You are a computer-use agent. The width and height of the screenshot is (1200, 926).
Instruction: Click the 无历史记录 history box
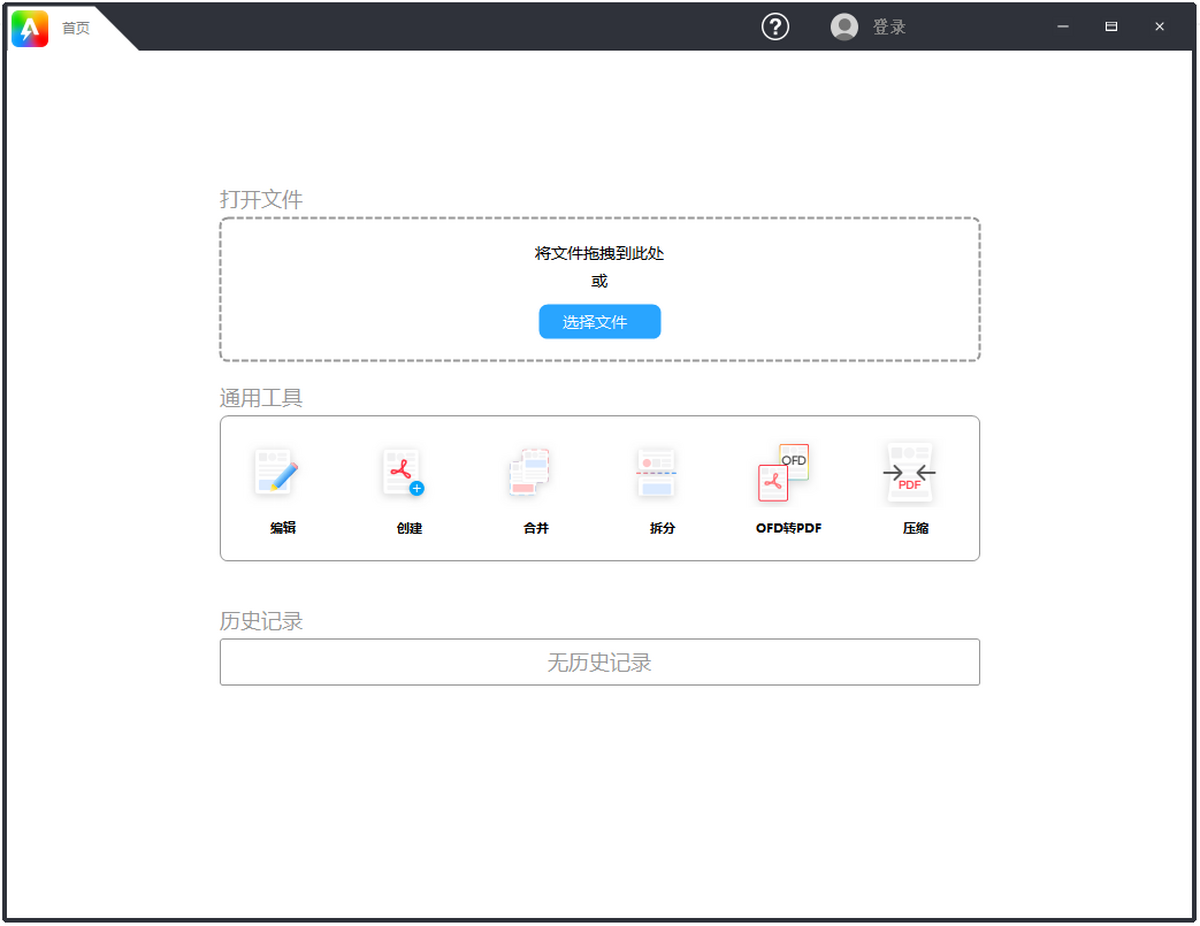pos(600,662)
